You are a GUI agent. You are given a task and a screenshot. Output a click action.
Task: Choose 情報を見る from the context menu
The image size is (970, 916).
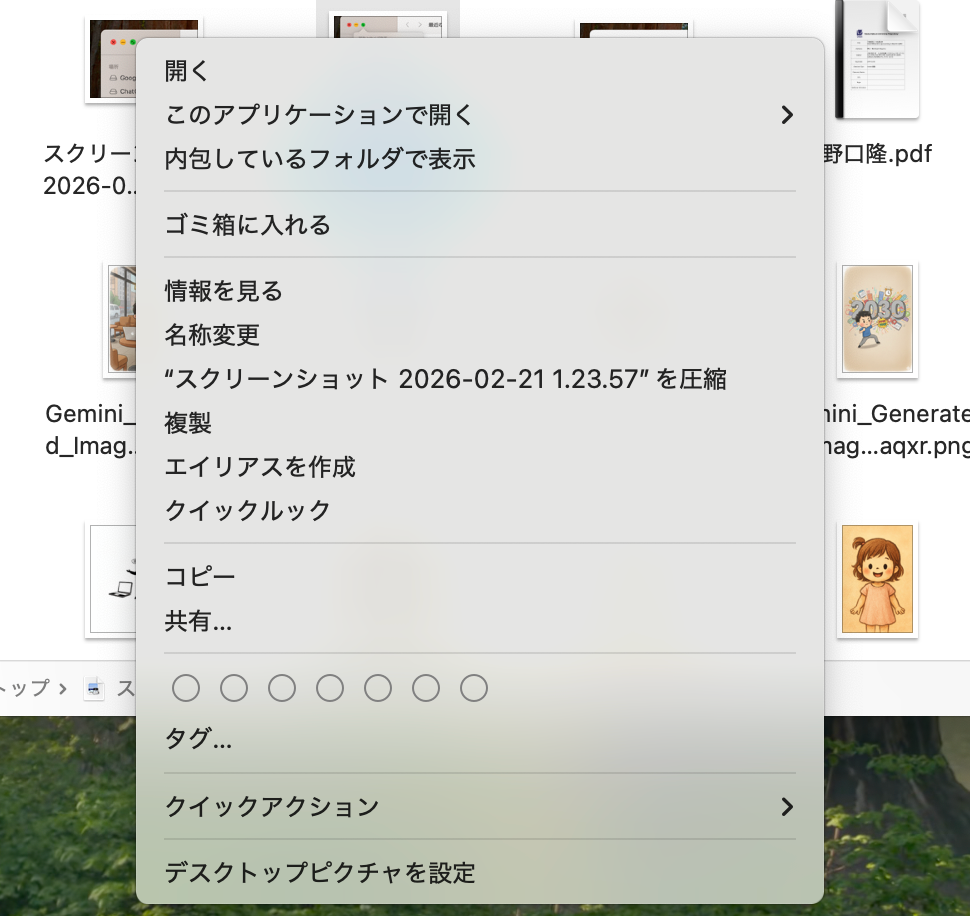click(224, 291)
